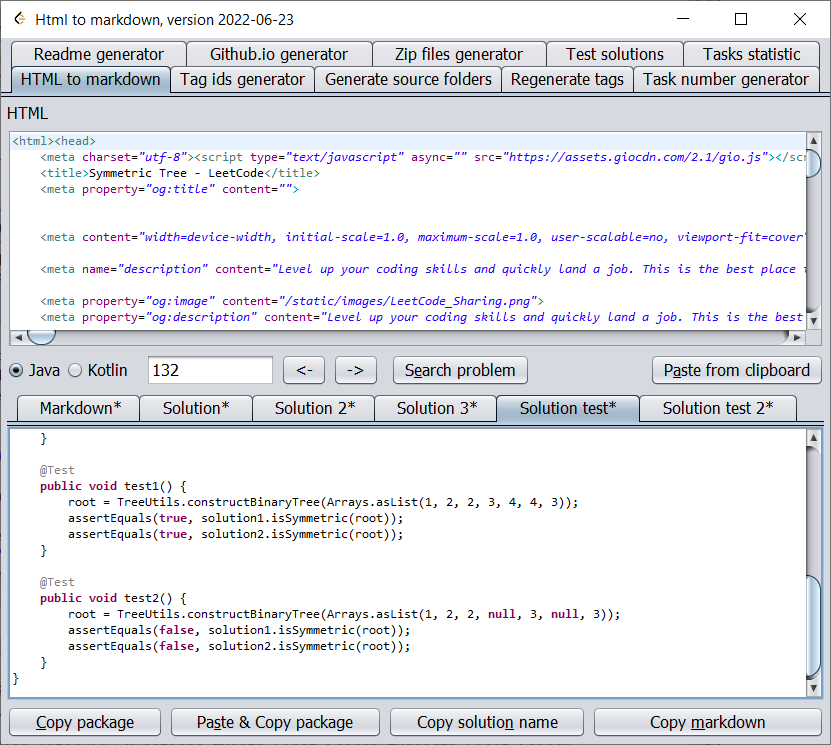Viewport: 831px width, 745px height.
Task: Click the meta property="og:title" line
Action: pyautogui.click(x=170, y=189)
